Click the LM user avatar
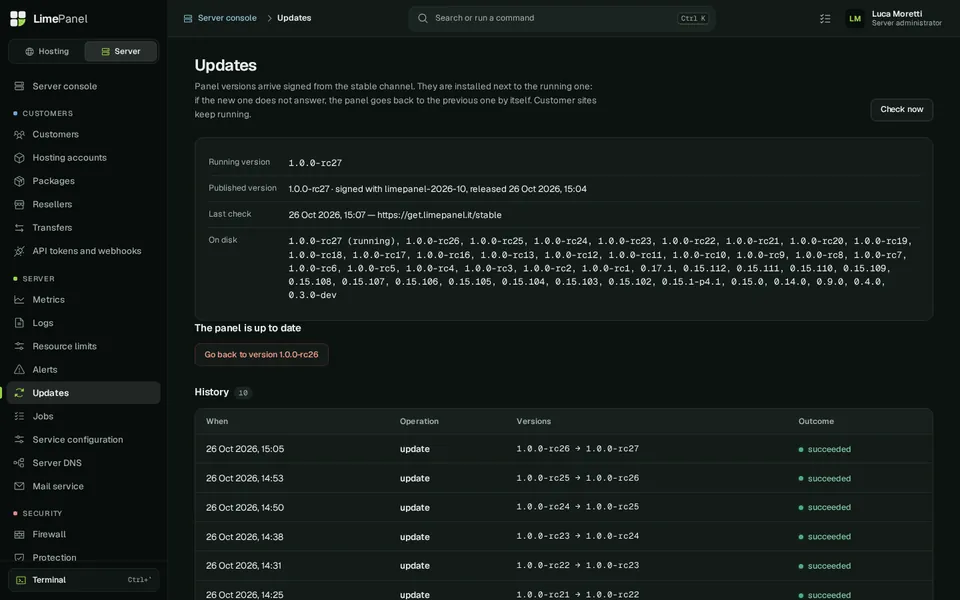The image size is (960, 600). click(x=855, y=19)
